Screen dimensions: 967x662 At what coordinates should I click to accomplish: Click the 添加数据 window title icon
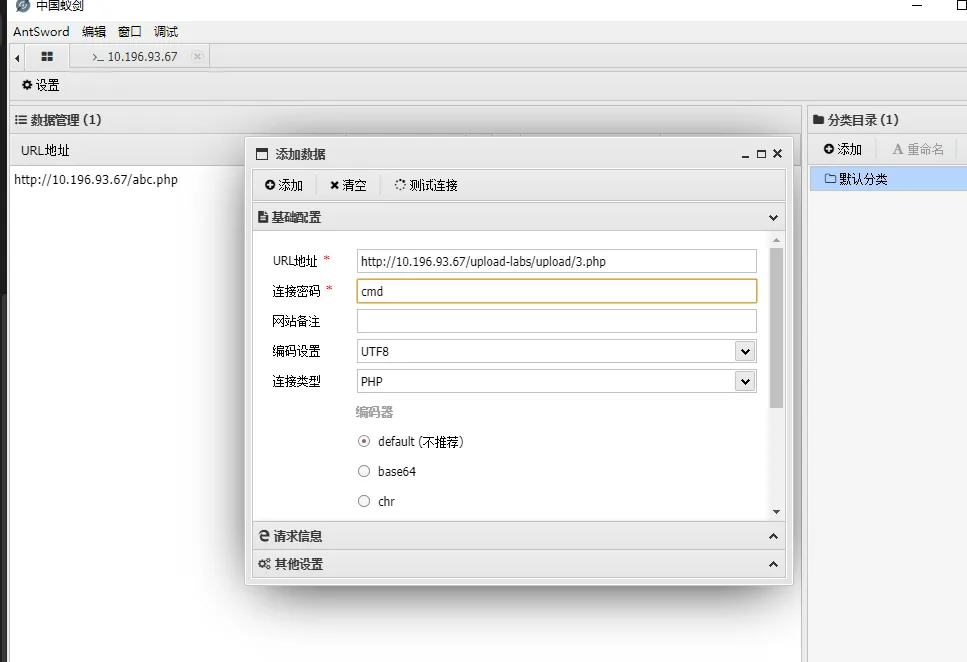262,154
